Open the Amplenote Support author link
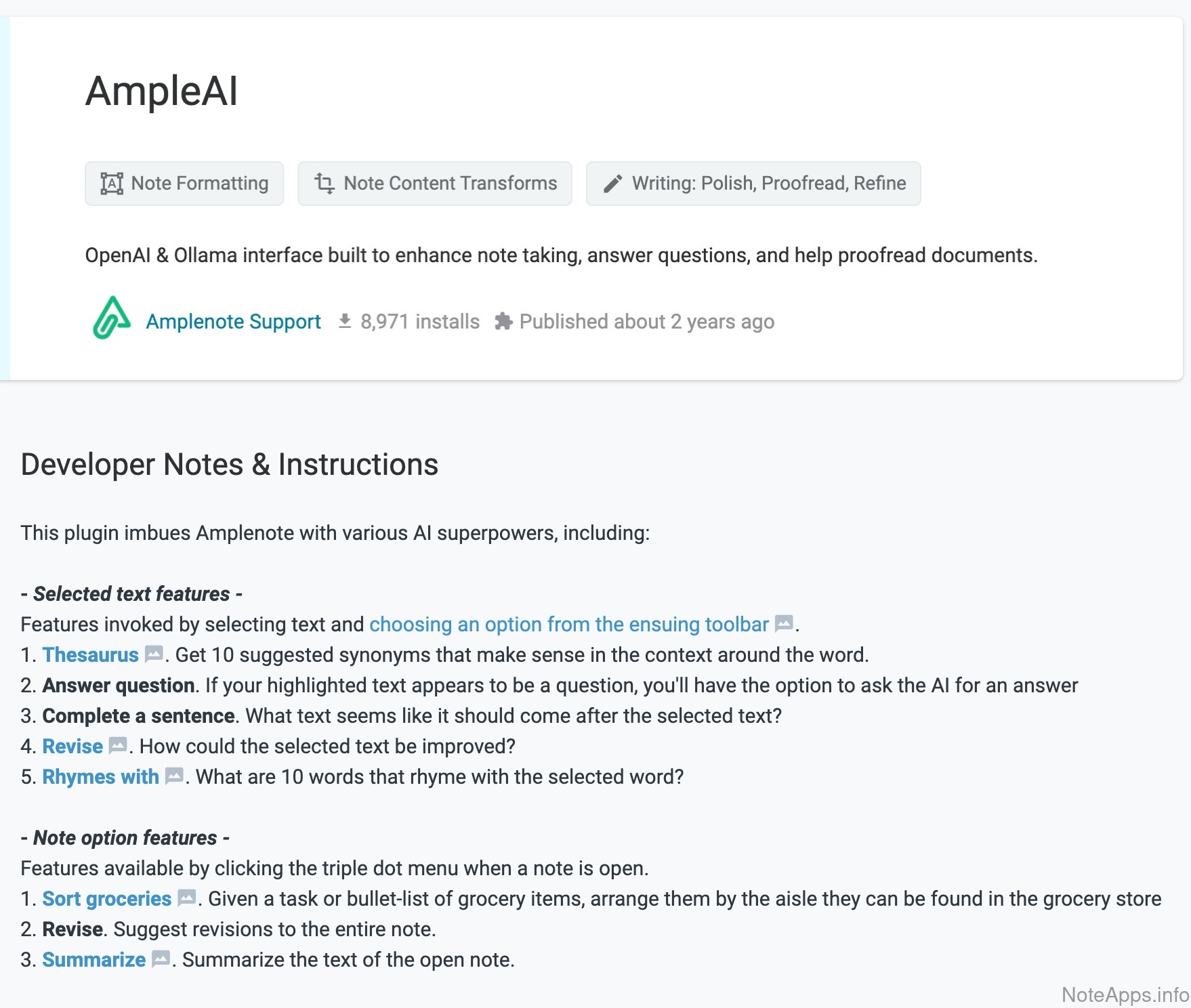 [x=233, y=321]
